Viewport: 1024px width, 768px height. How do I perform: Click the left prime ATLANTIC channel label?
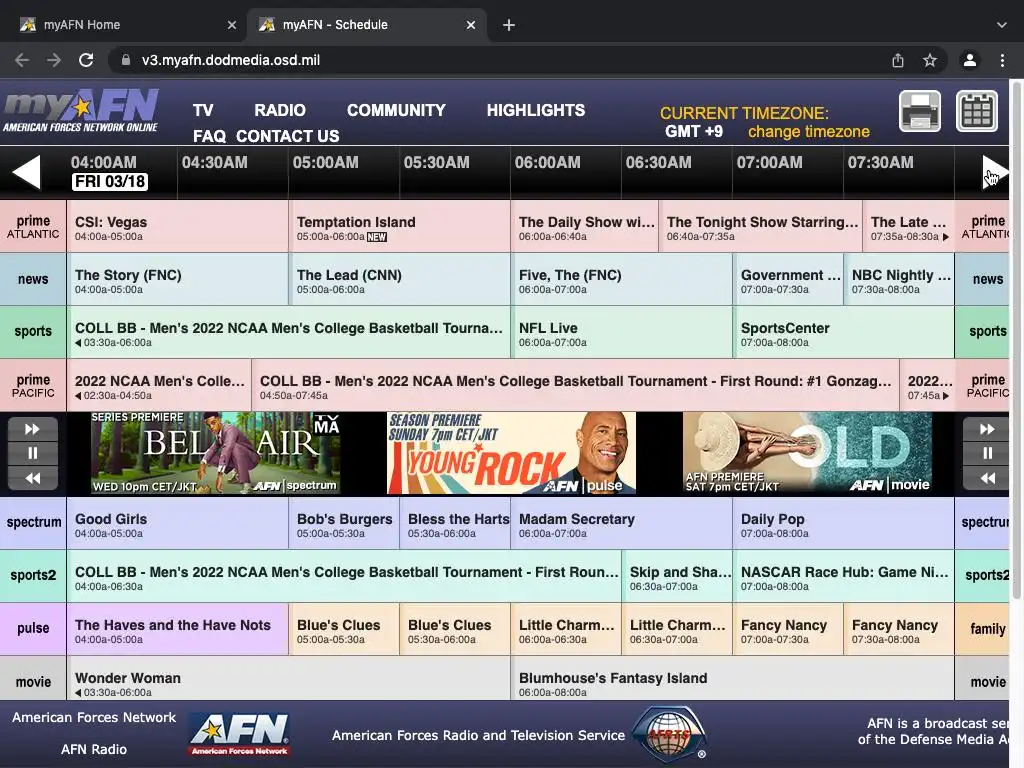pyautogui.click(x=33, y=227)
